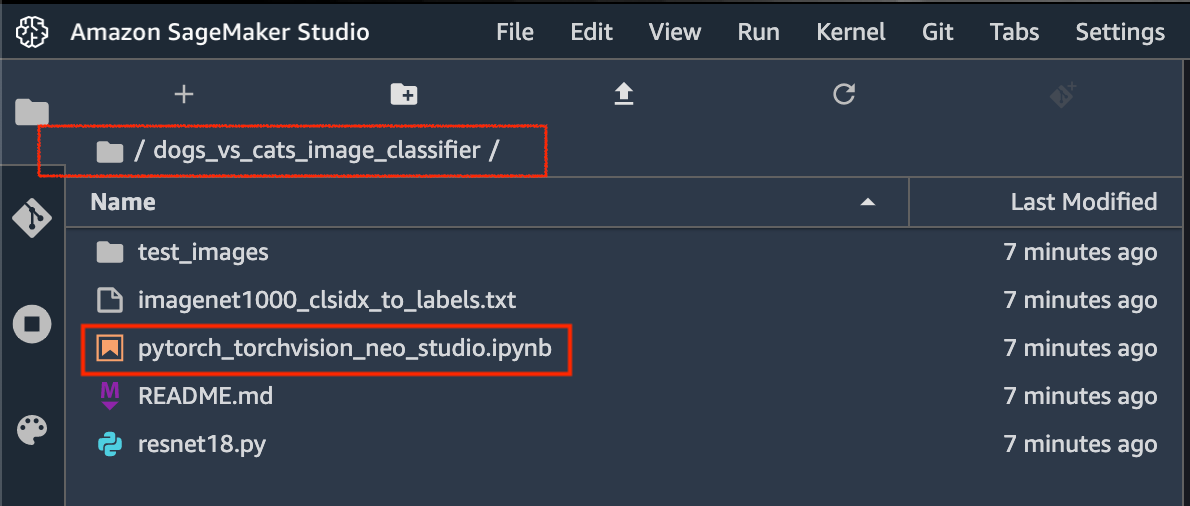The height and width of the screenshot is (506, 1190).
Task: Show running terminals and kernels panel
Action: [31, 323]
